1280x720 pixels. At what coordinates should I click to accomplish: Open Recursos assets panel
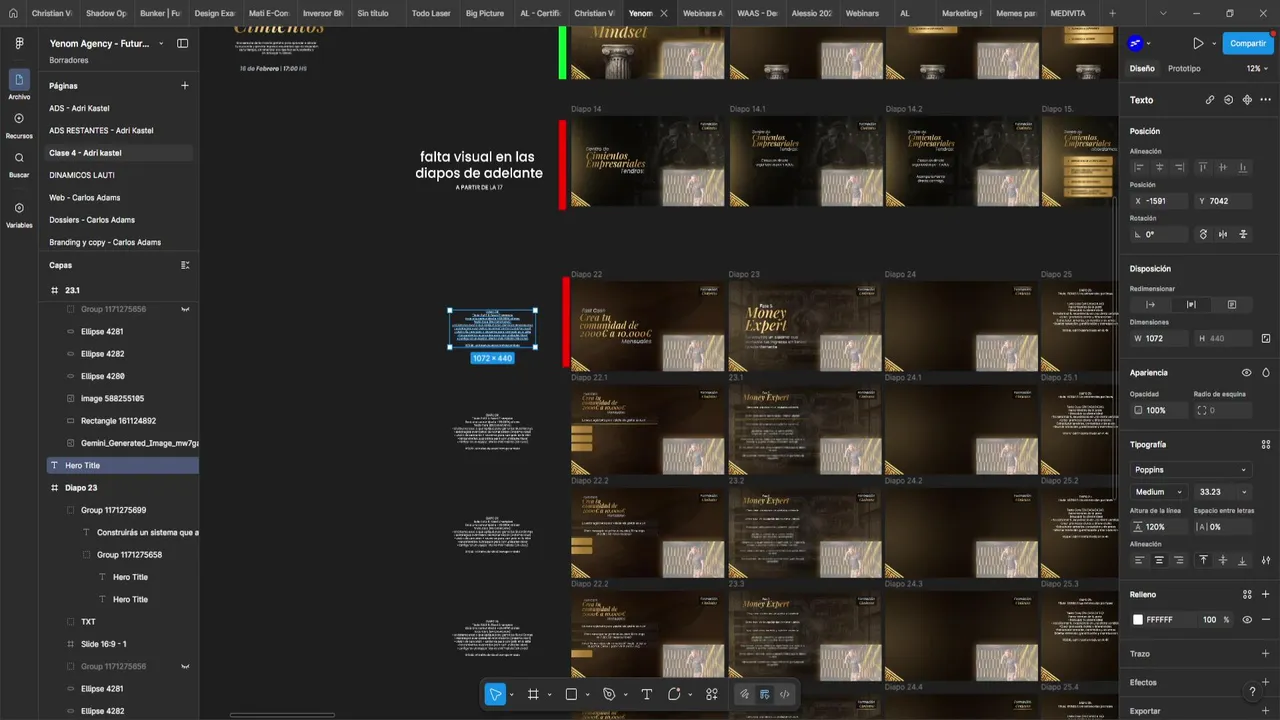pos(19,125)
